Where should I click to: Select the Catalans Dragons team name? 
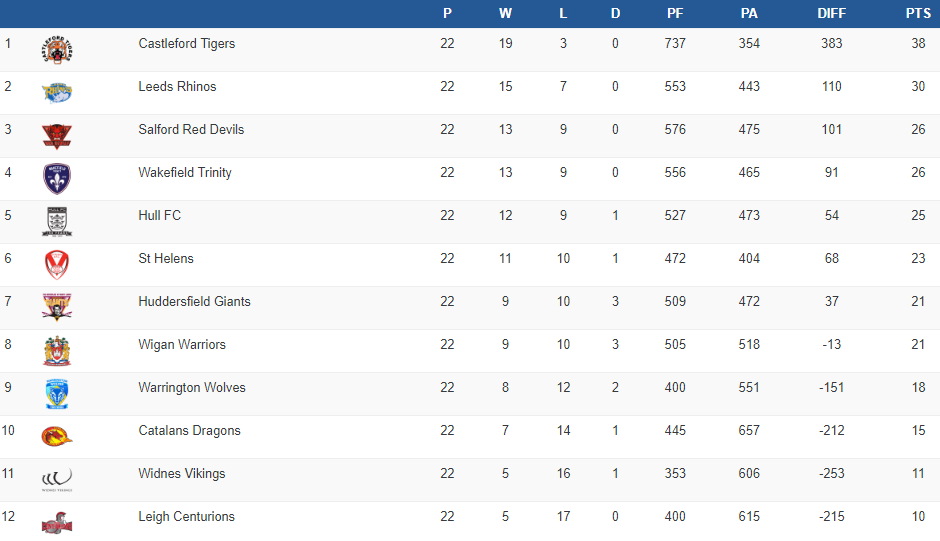189,431
